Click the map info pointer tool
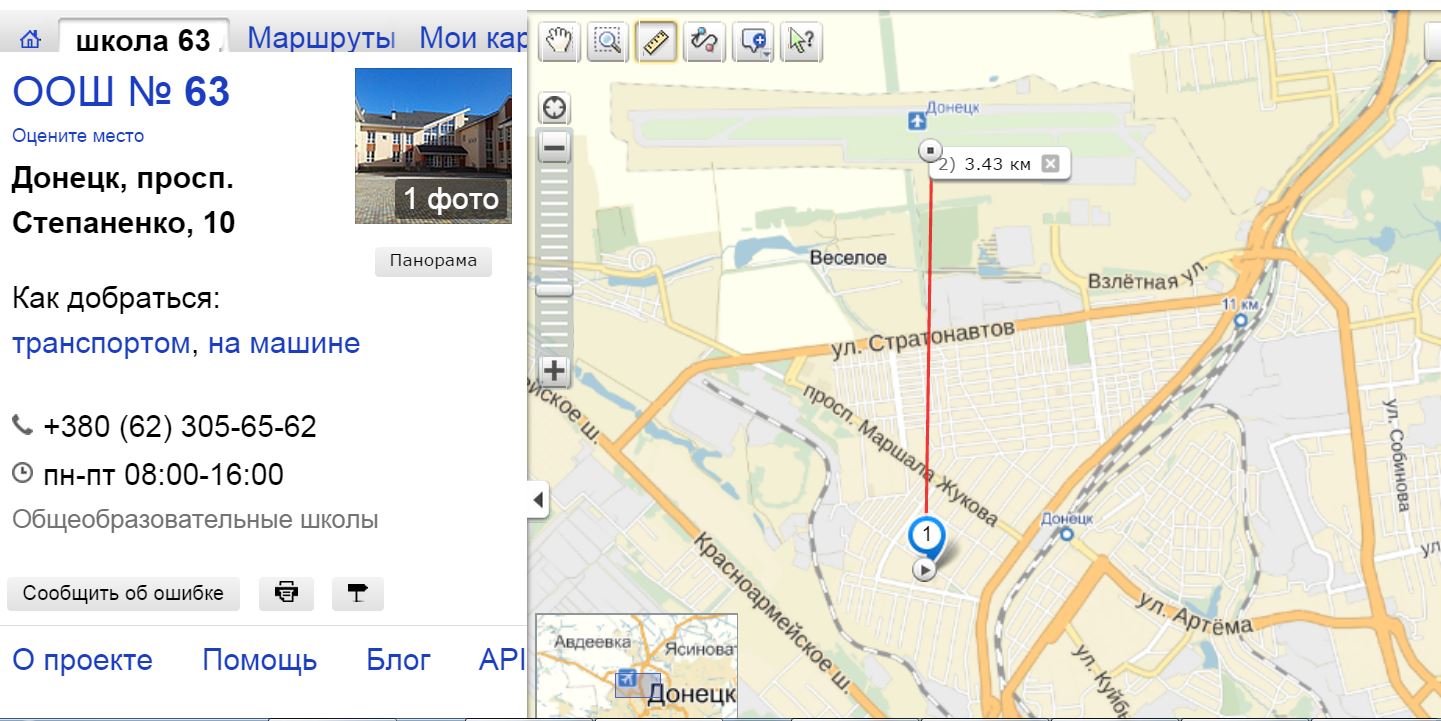The width and height of the screenshot is (1441, 721). tap(800, 41)
